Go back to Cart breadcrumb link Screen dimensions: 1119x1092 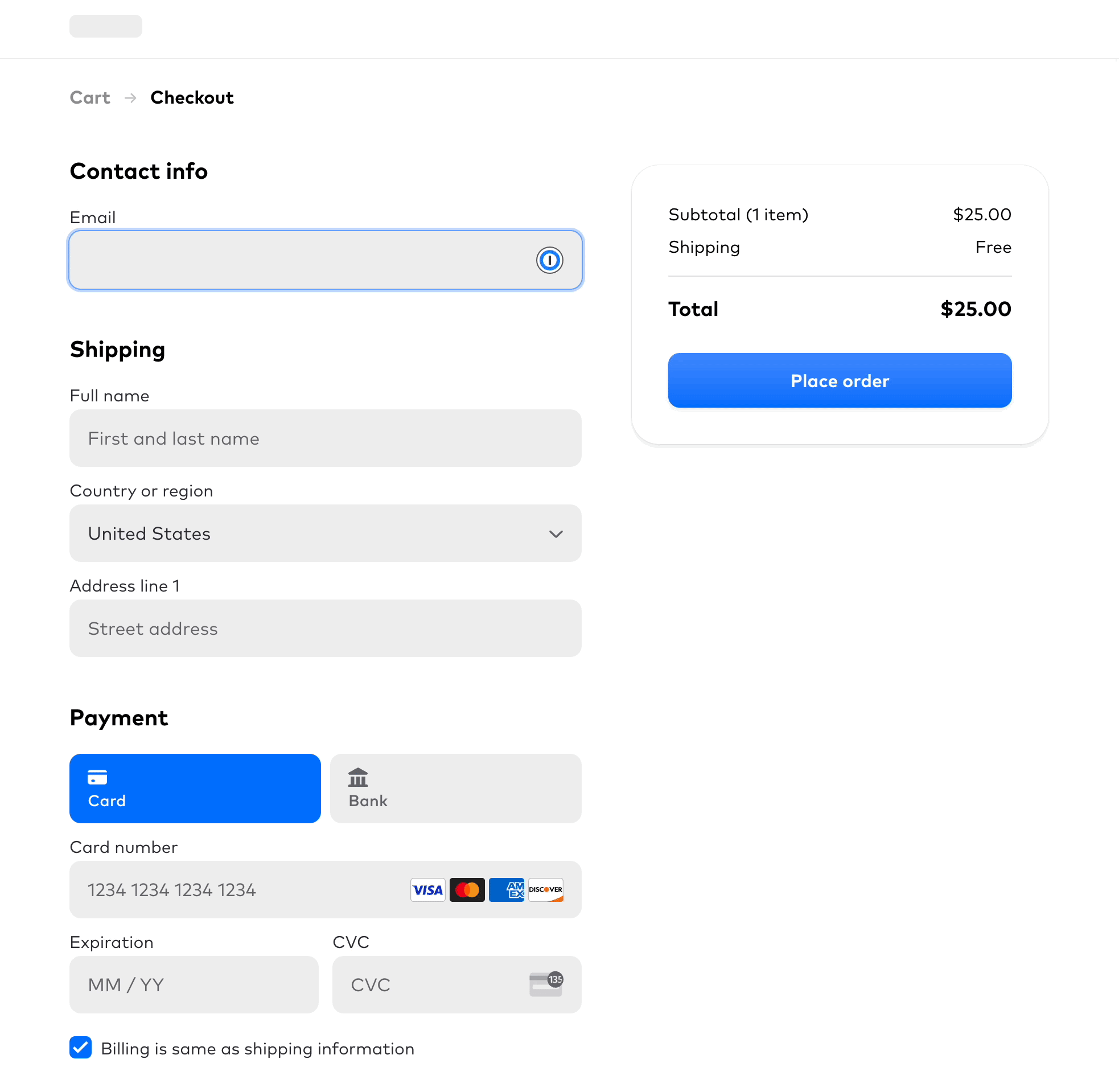pyautogui.click(x=90, y=97)
